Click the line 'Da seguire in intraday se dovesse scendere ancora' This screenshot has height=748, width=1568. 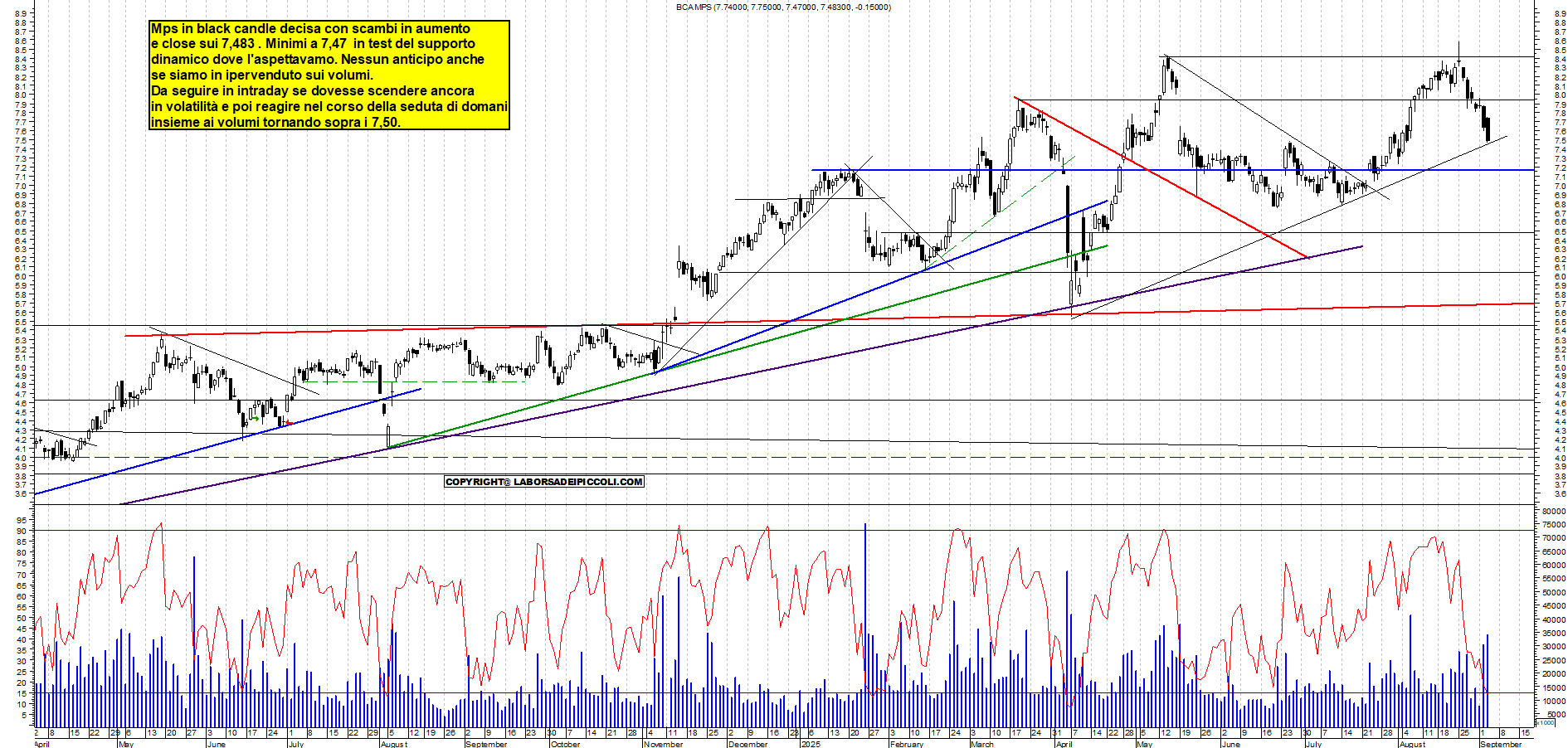tap(313, 91)
